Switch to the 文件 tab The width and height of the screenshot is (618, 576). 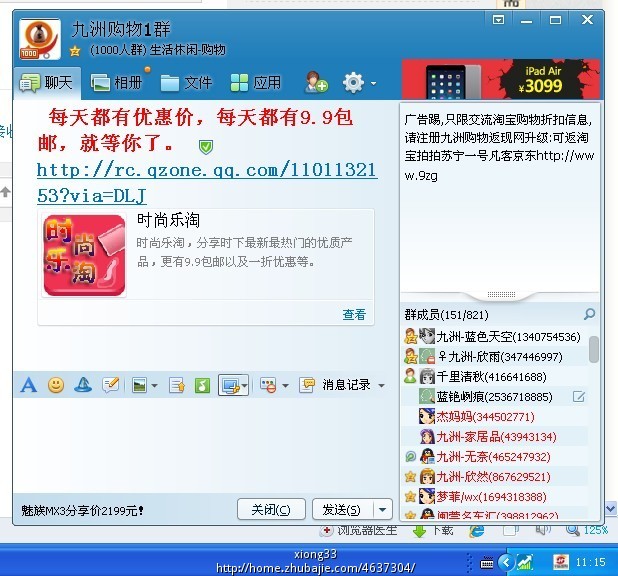[186, 83]
